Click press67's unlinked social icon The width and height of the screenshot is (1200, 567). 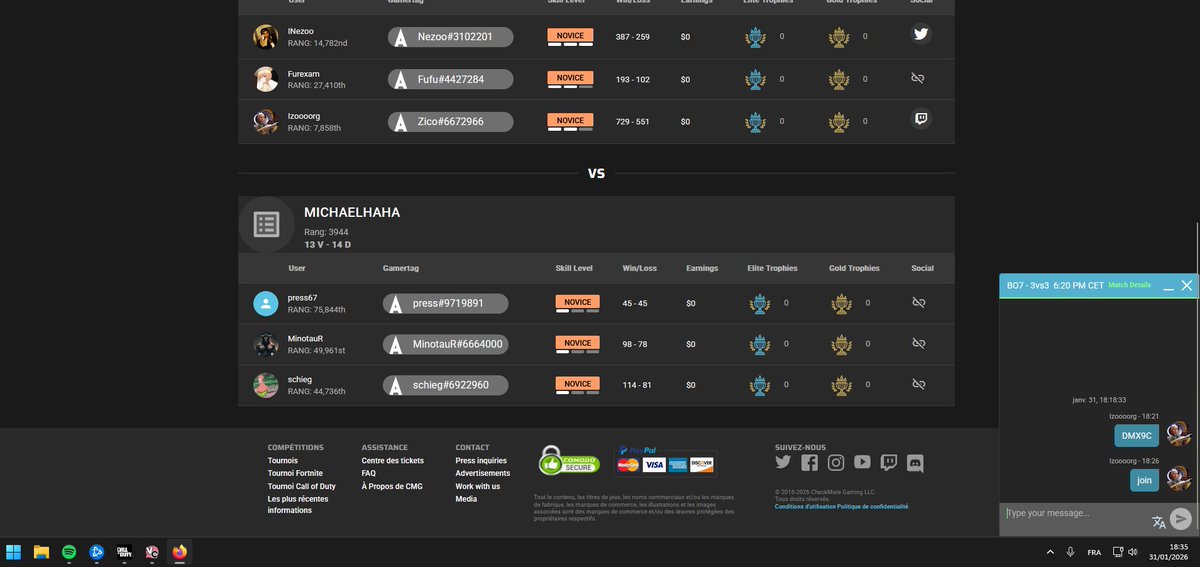click(x=918, y=302)
